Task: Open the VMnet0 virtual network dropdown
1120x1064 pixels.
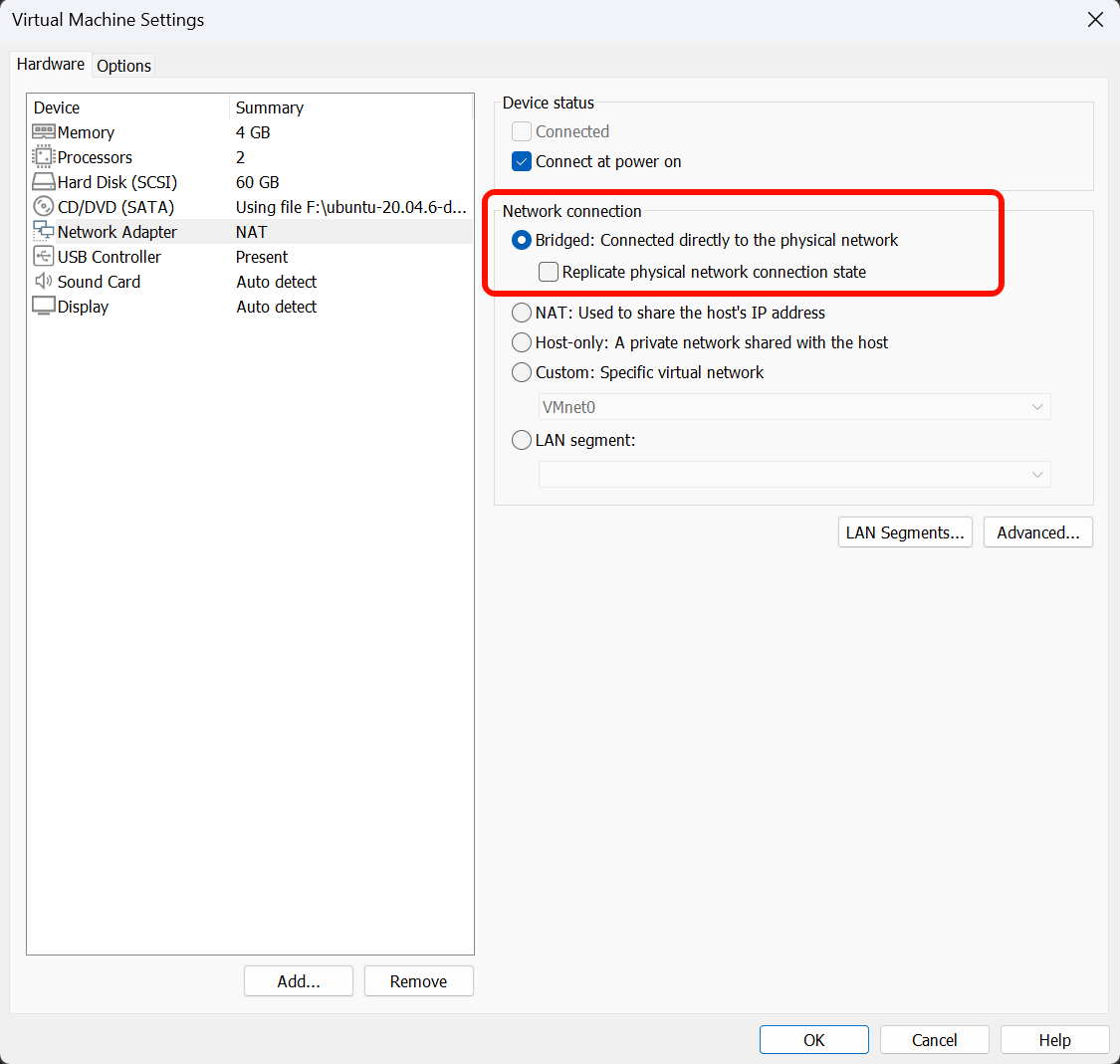Action: coord(794,407)
